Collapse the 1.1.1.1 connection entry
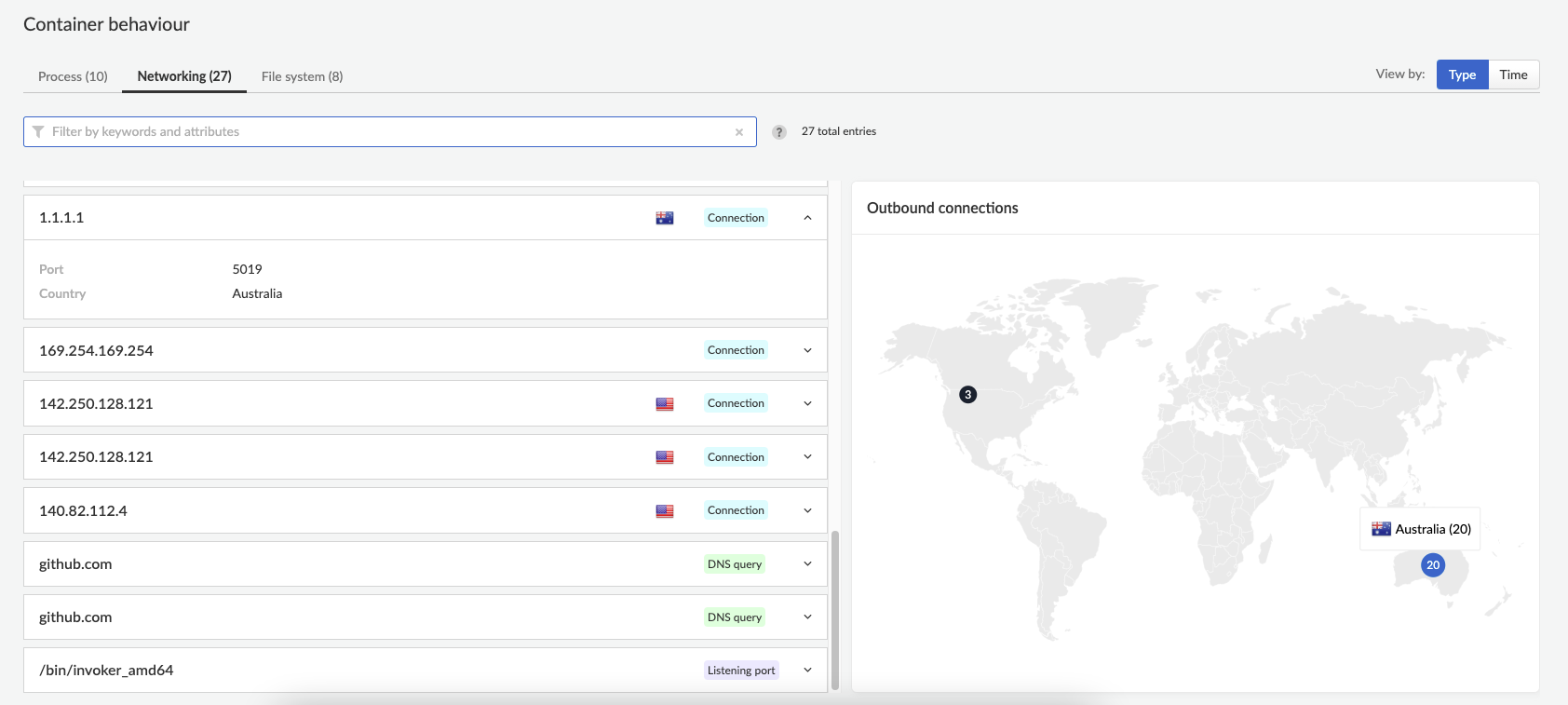This screenshot has height=705, width=1568. (x=807, y=218)
